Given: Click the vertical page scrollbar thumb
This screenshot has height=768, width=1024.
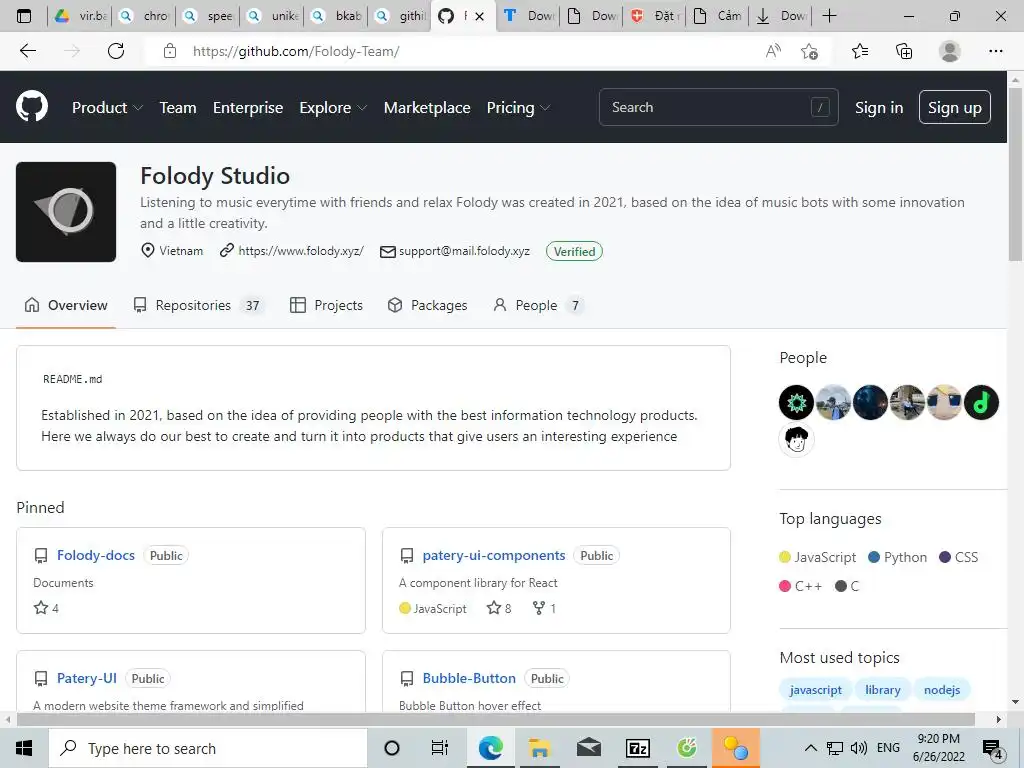Looking at the screenshot, I should (x=1015, y=173).
